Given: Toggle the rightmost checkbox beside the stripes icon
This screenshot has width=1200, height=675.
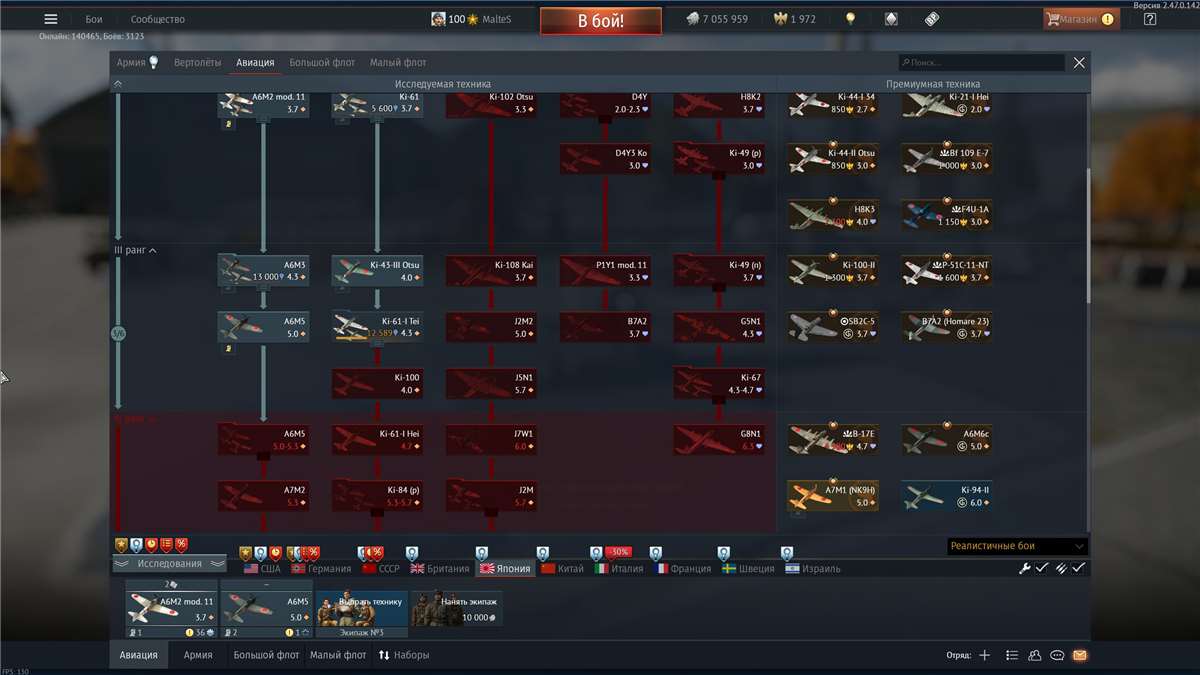Looking at the screenshot, I should pos(1078,568).
